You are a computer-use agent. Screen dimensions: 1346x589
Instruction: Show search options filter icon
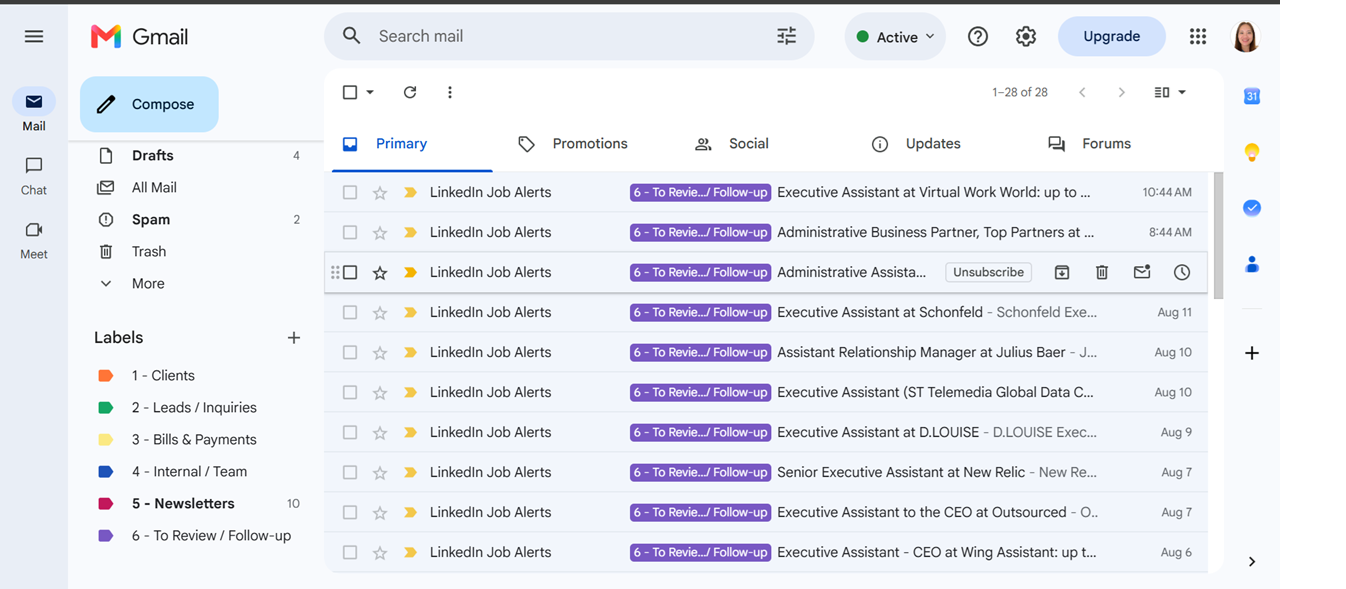click(787, 36)
